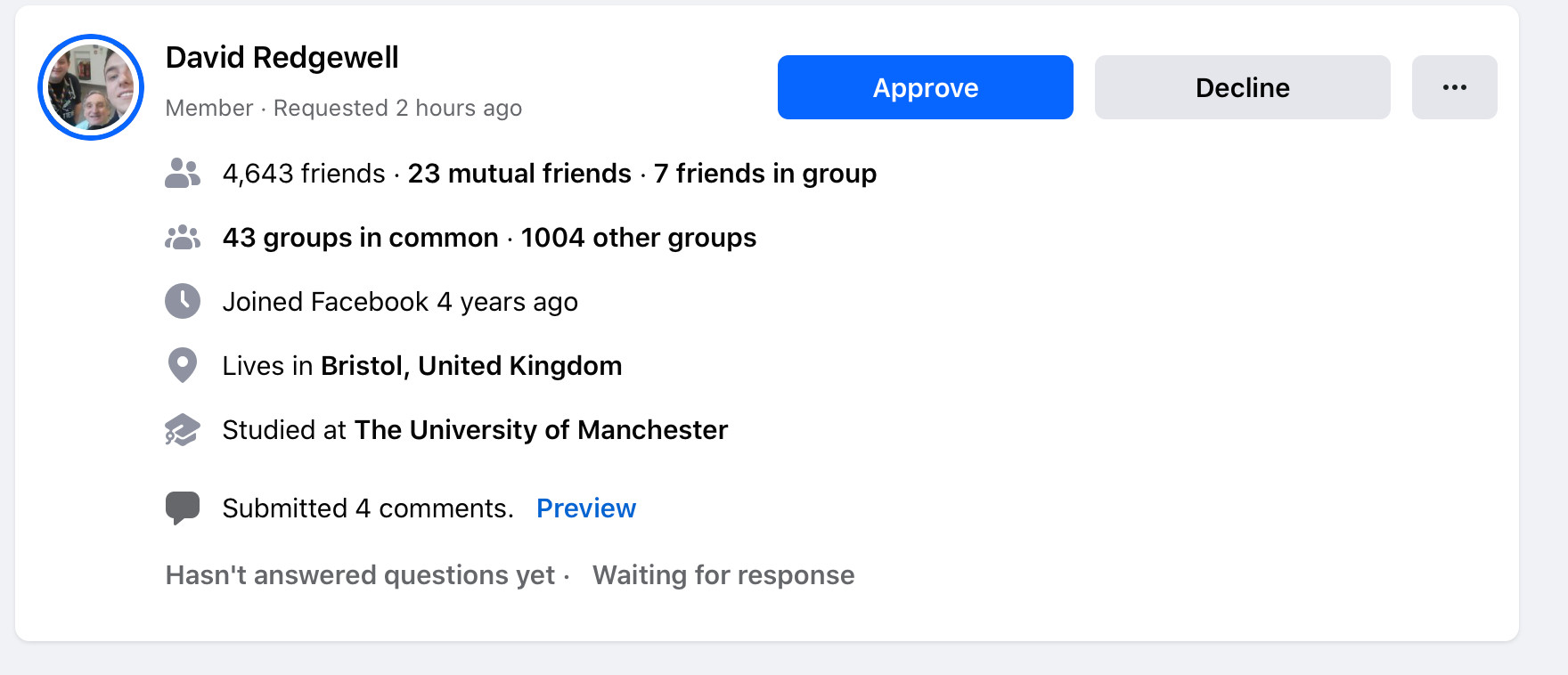Click the graduation cap education icon
Viewport: 1568px width, 675px height.
point(183,430)
